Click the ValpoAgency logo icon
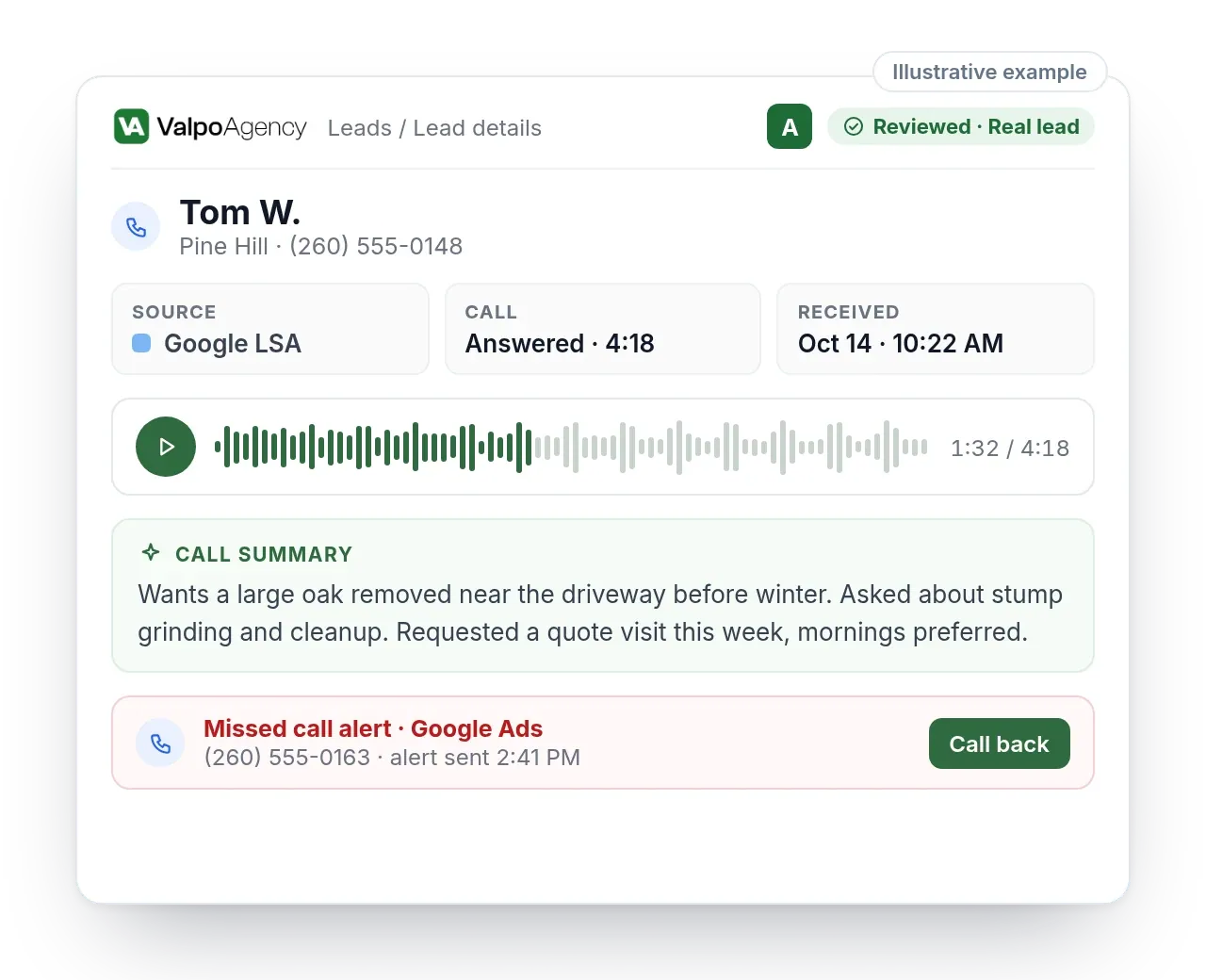Viewport: 1206px width, 980px height. (131, 126)
